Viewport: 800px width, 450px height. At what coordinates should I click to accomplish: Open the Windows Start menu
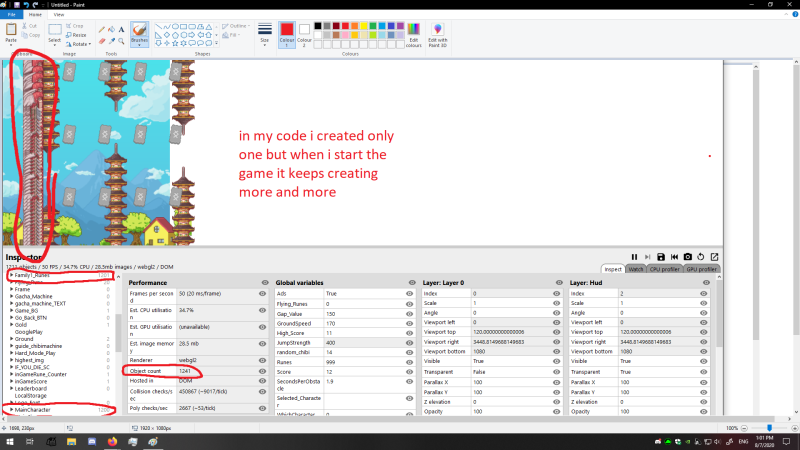(x=10, y=442)
